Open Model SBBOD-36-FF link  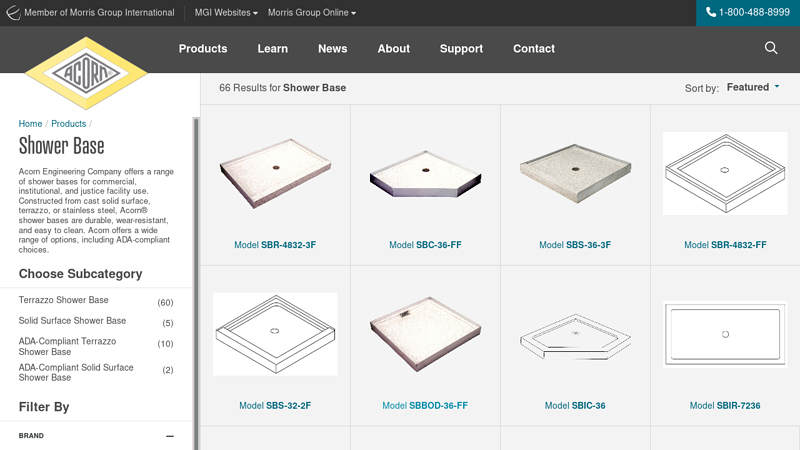[x=425, y=406]
